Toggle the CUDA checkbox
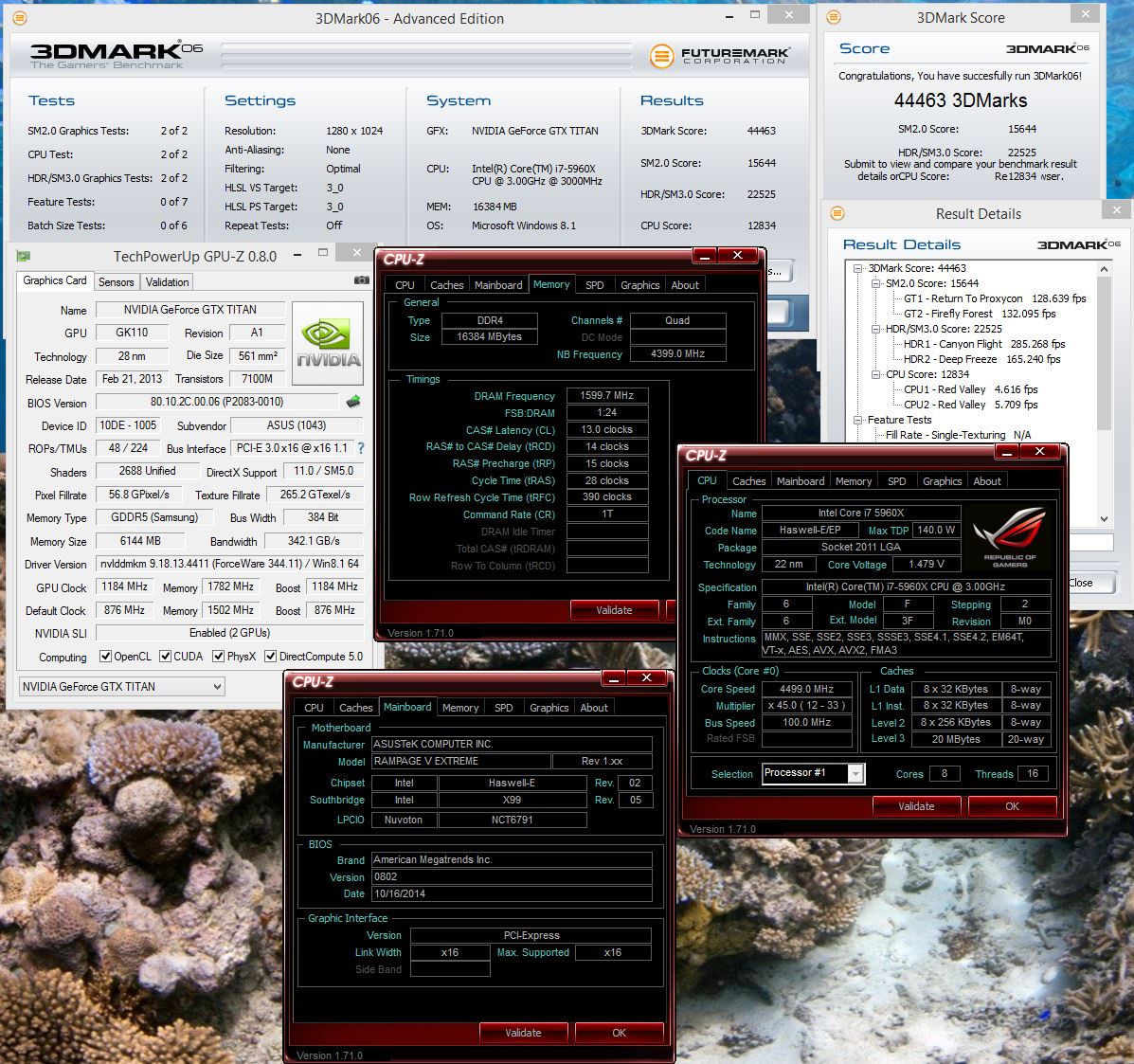 166,656
